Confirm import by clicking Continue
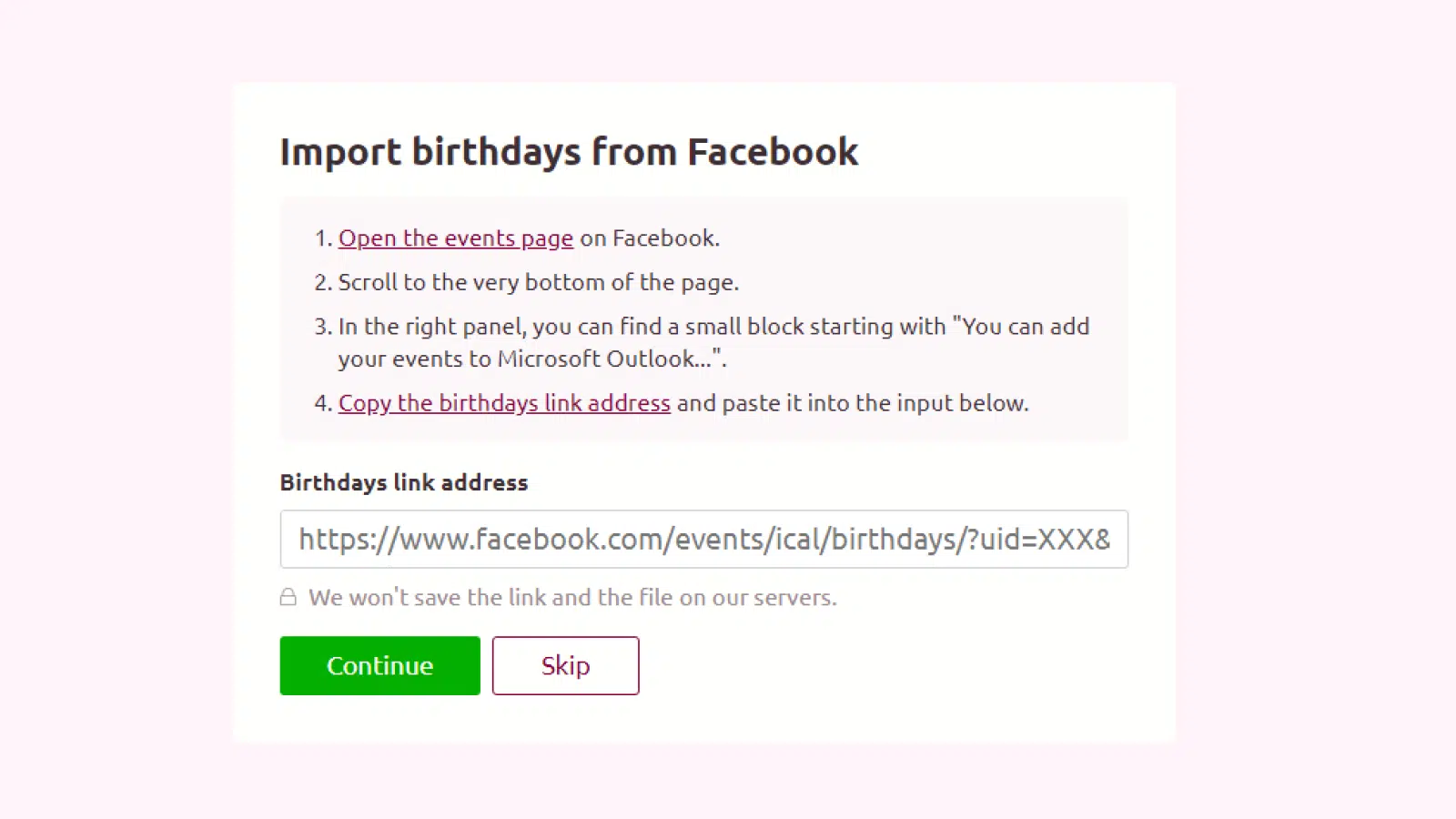This screenshot has width=1456, height=819. 379,665
